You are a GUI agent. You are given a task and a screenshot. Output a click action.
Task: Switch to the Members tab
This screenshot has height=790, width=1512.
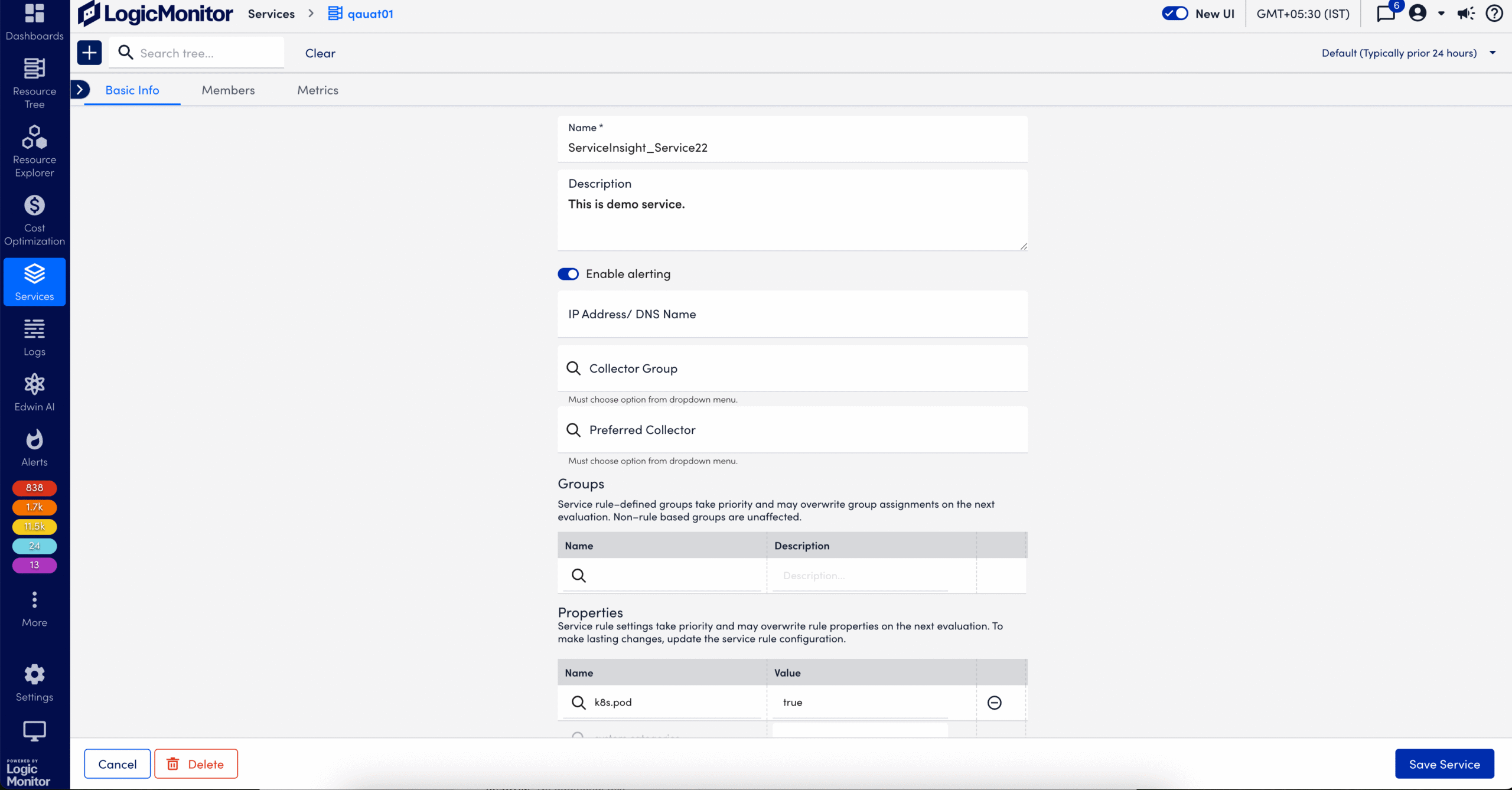coord(228,90)
